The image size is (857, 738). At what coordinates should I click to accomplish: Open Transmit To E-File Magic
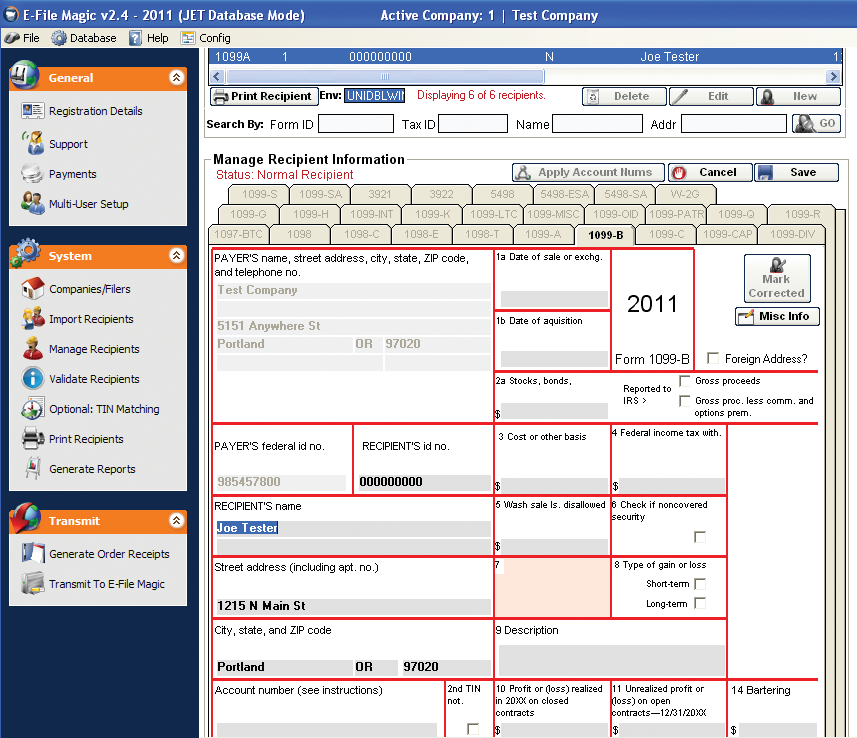pos(106,584)
